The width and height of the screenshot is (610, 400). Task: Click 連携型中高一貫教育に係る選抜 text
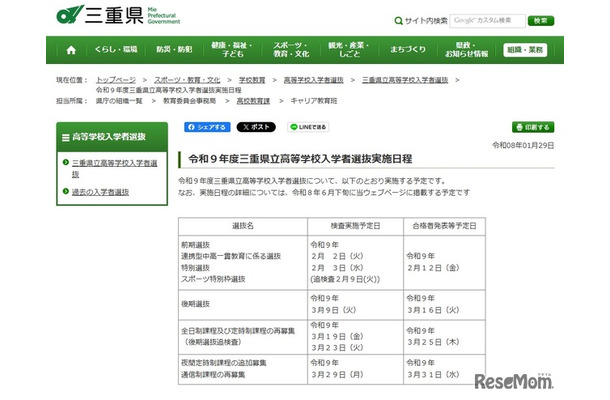pos(231,256)
